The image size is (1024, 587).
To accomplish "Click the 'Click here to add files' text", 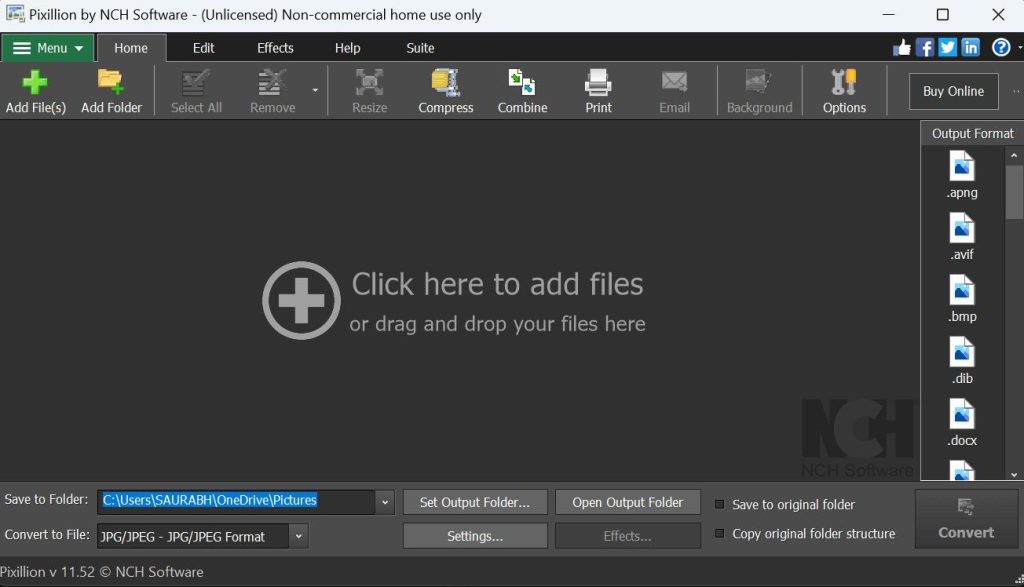I will point(497,284).
